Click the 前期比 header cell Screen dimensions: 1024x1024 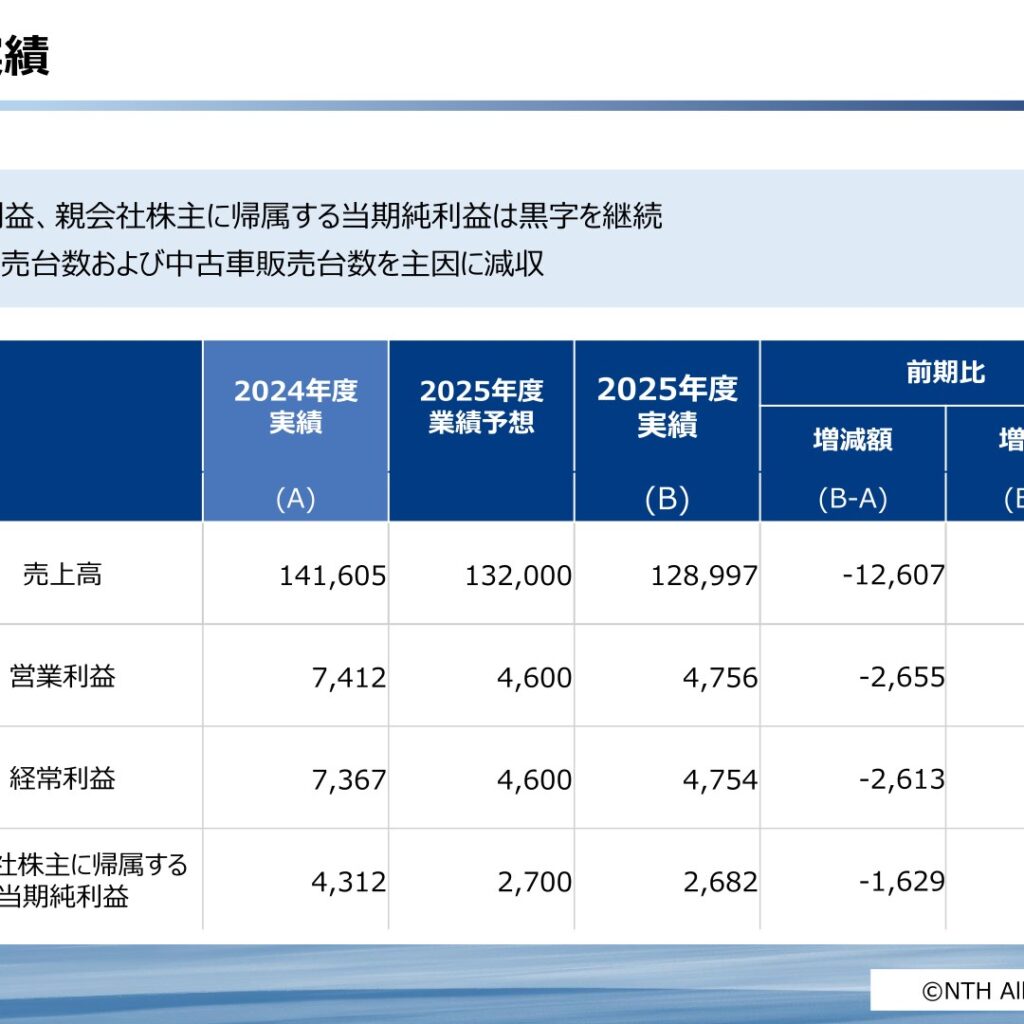945,372
